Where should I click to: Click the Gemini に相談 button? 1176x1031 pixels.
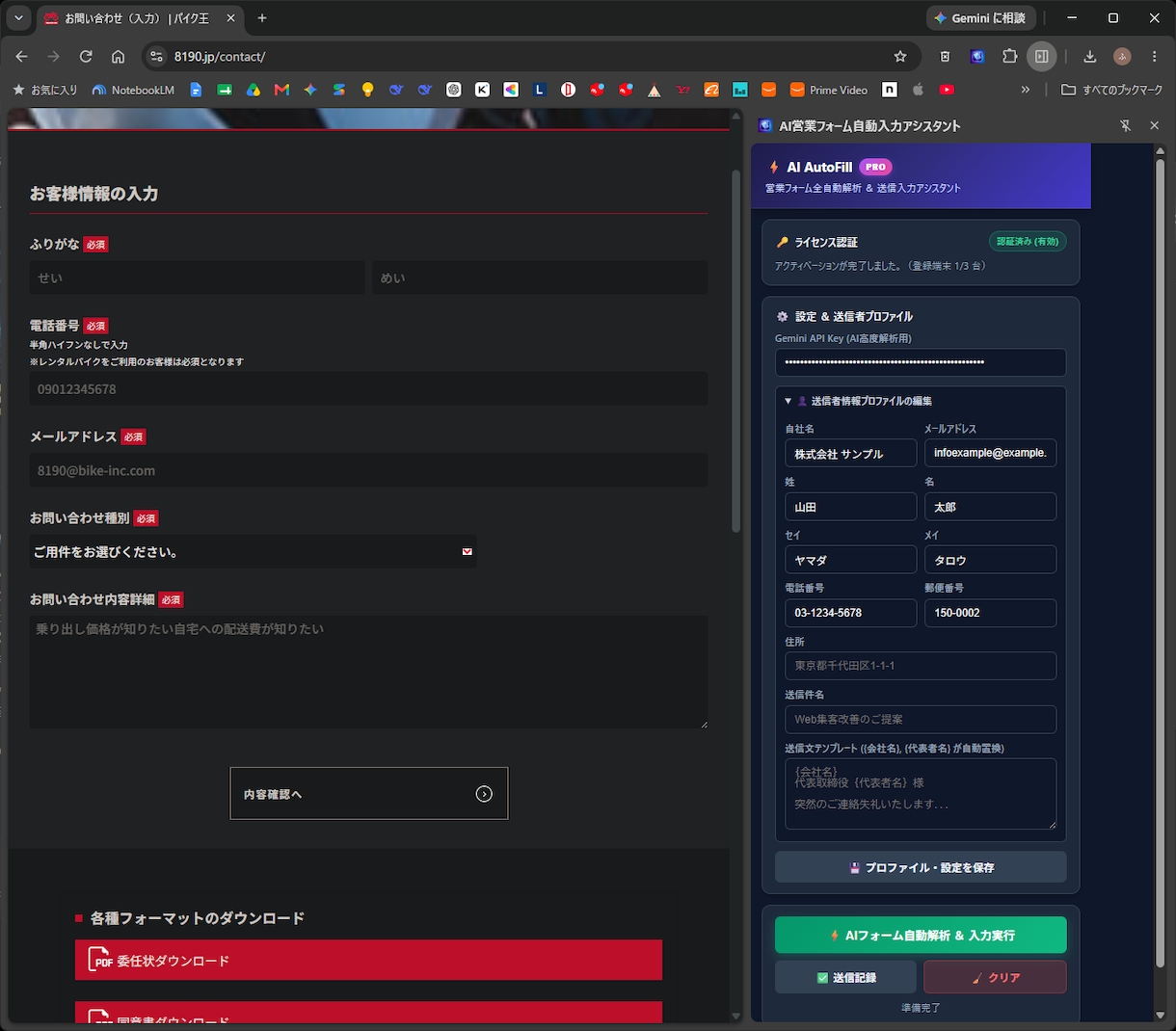click(982, 18)
